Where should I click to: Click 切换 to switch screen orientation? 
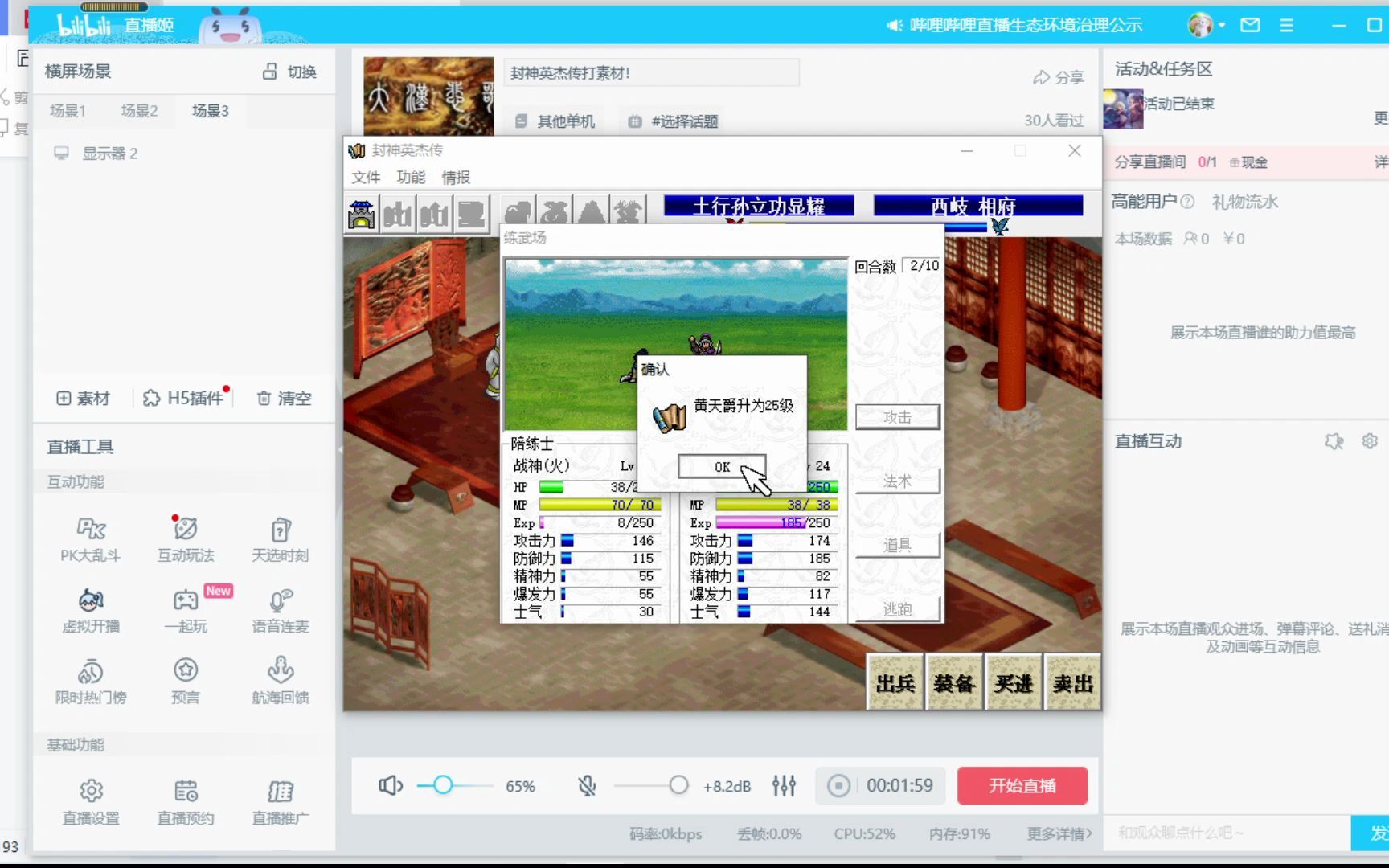pyautogui.click(x=290, y=72)
